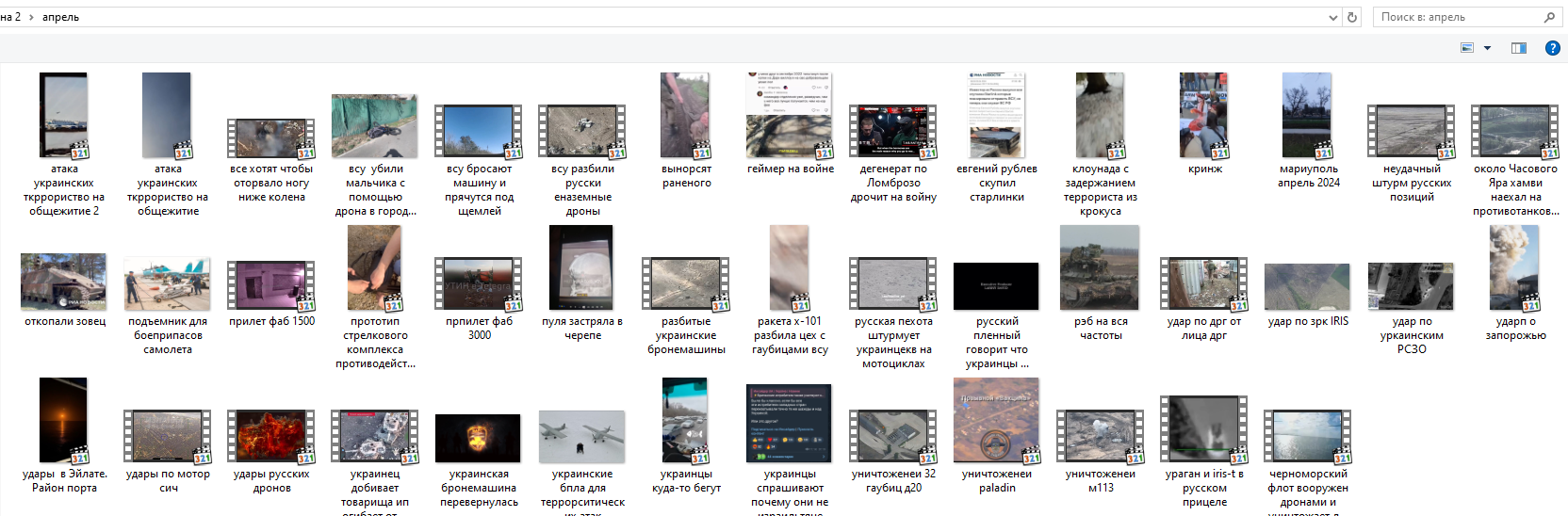Select file 'уничтоженеи 32 гаубиц д20'
The image size is (1568, 516).
(893, 452)
